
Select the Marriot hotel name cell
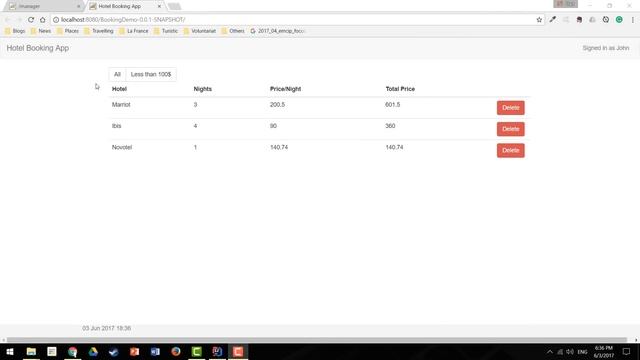(121, 104)
